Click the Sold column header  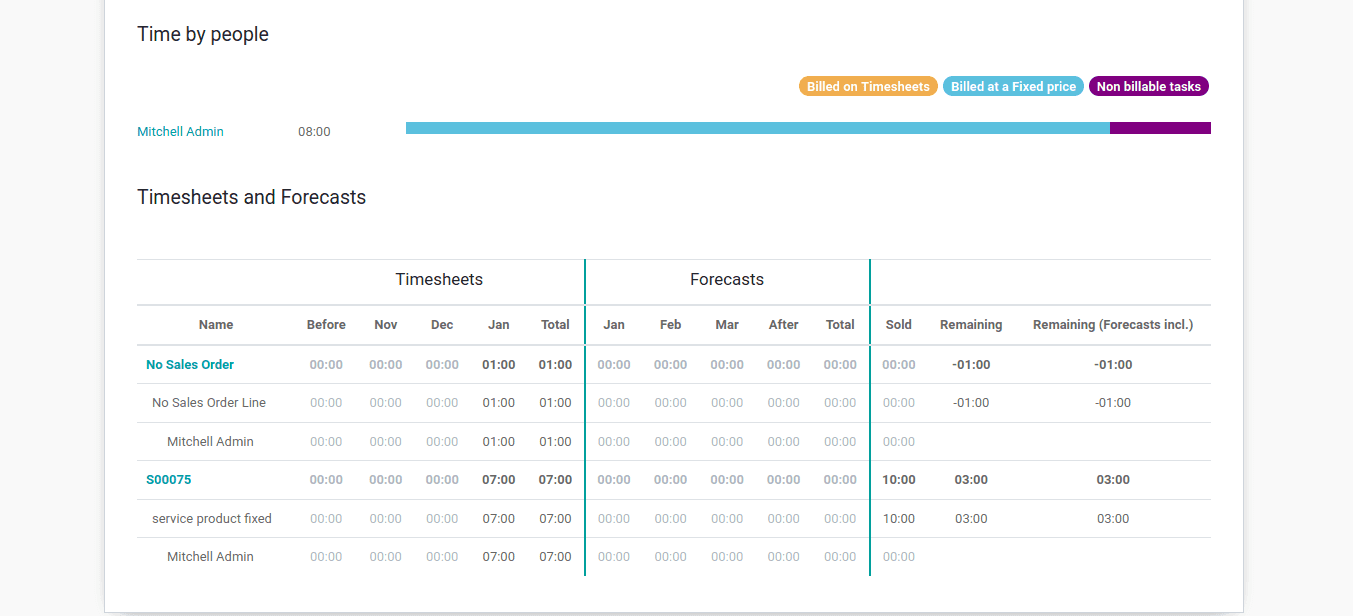(x=899, y=325)
